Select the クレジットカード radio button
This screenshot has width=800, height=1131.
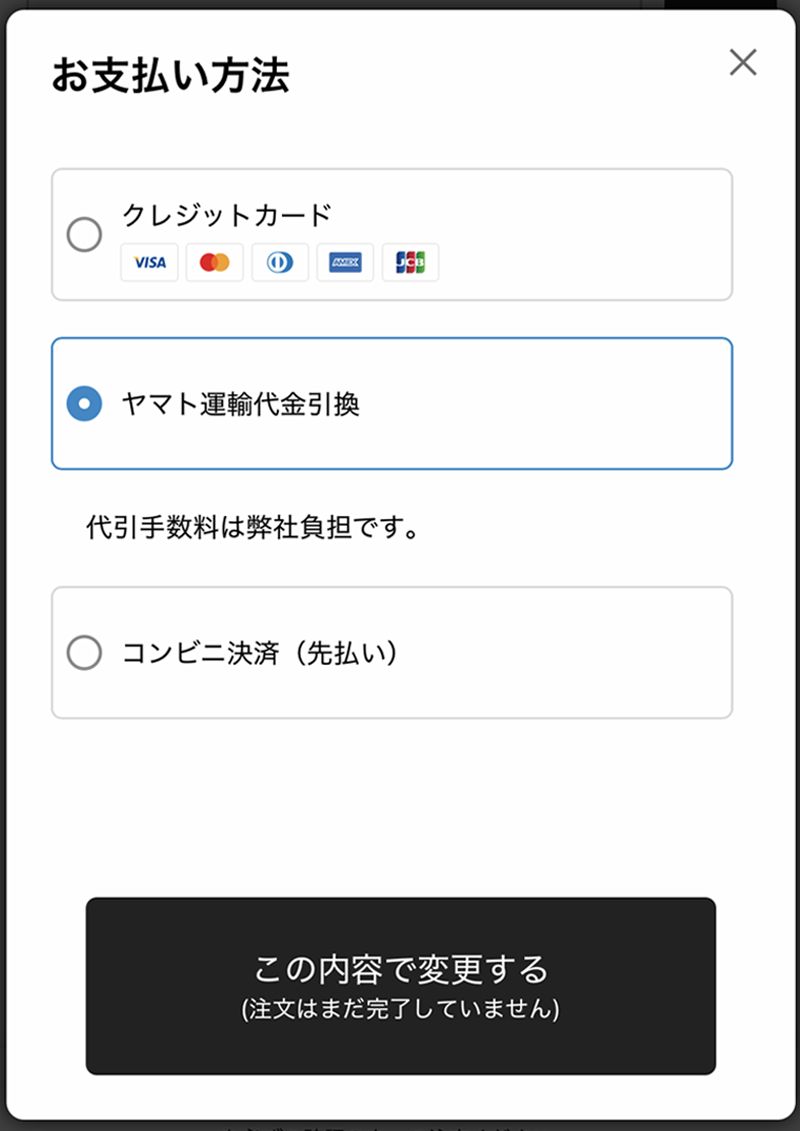(84, 235)
